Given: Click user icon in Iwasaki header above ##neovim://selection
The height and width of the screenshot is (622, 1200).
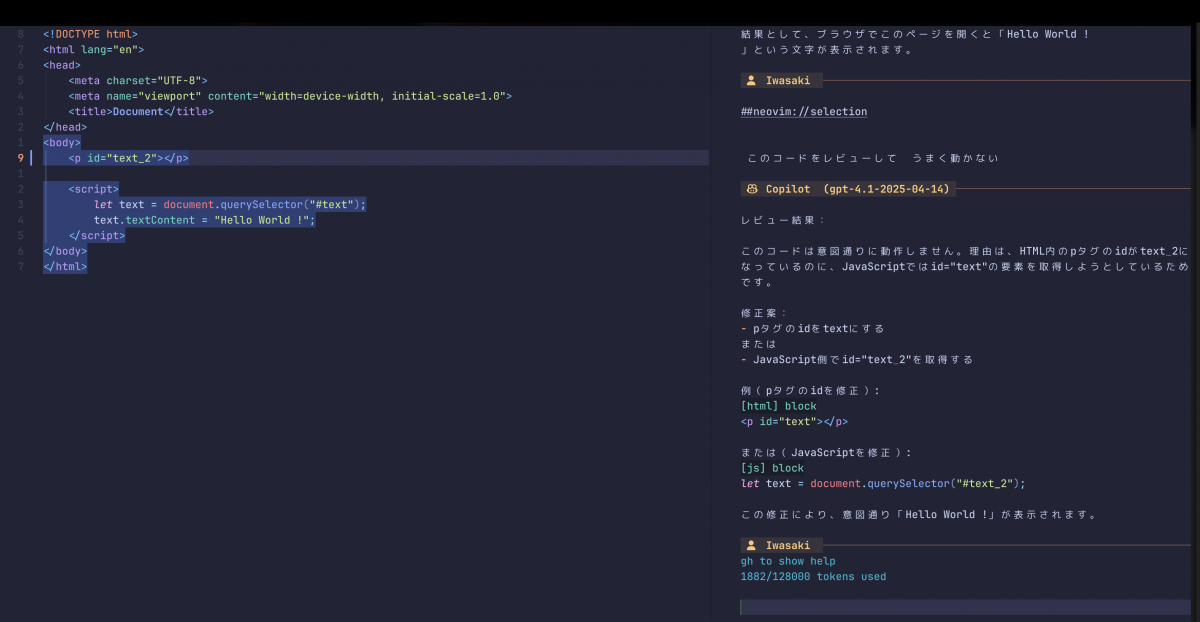Looking at the screenshot, I should click(x=752, y=80).
